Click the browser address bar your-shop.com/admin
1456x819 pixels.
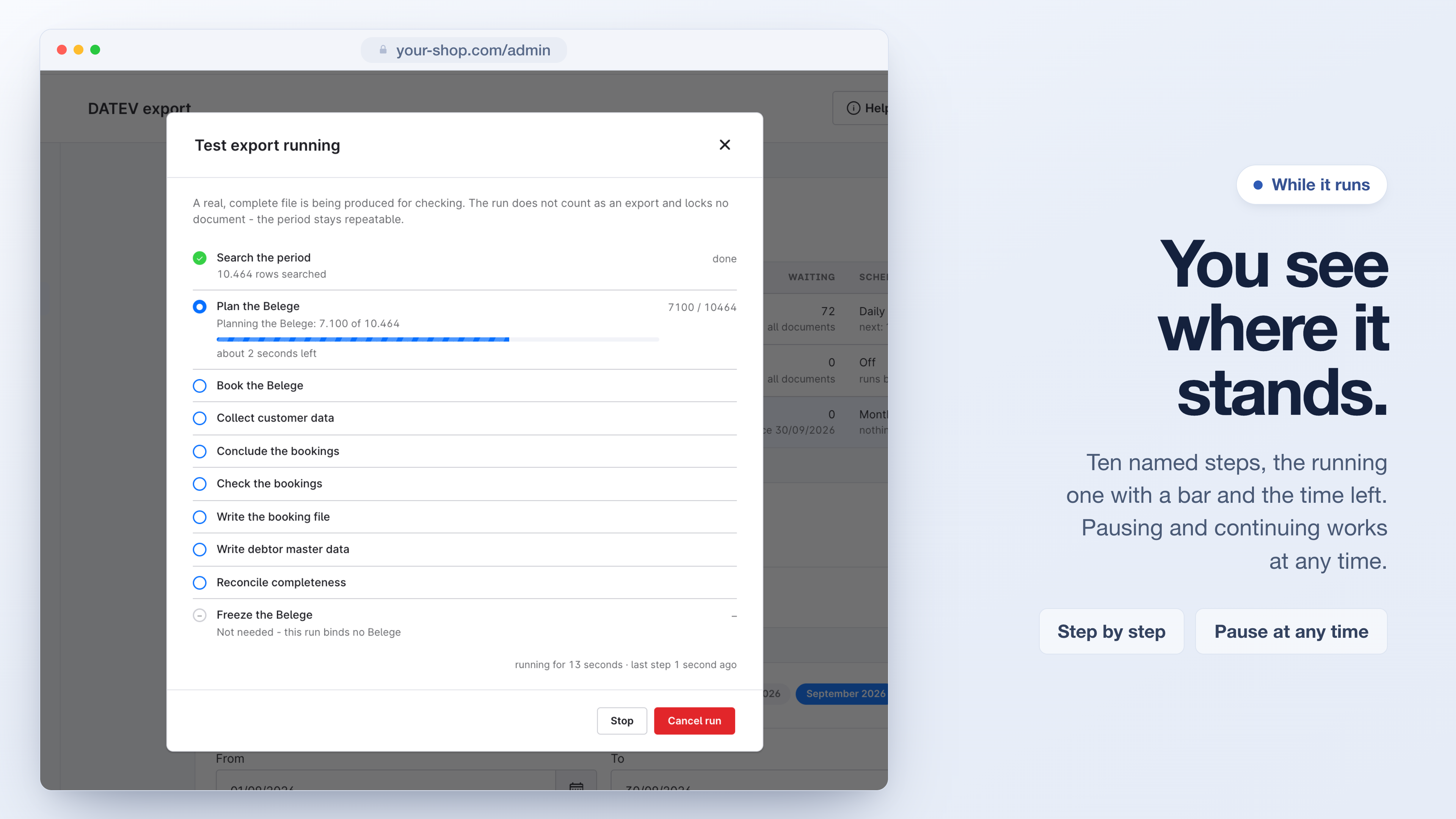coord(464,50)
